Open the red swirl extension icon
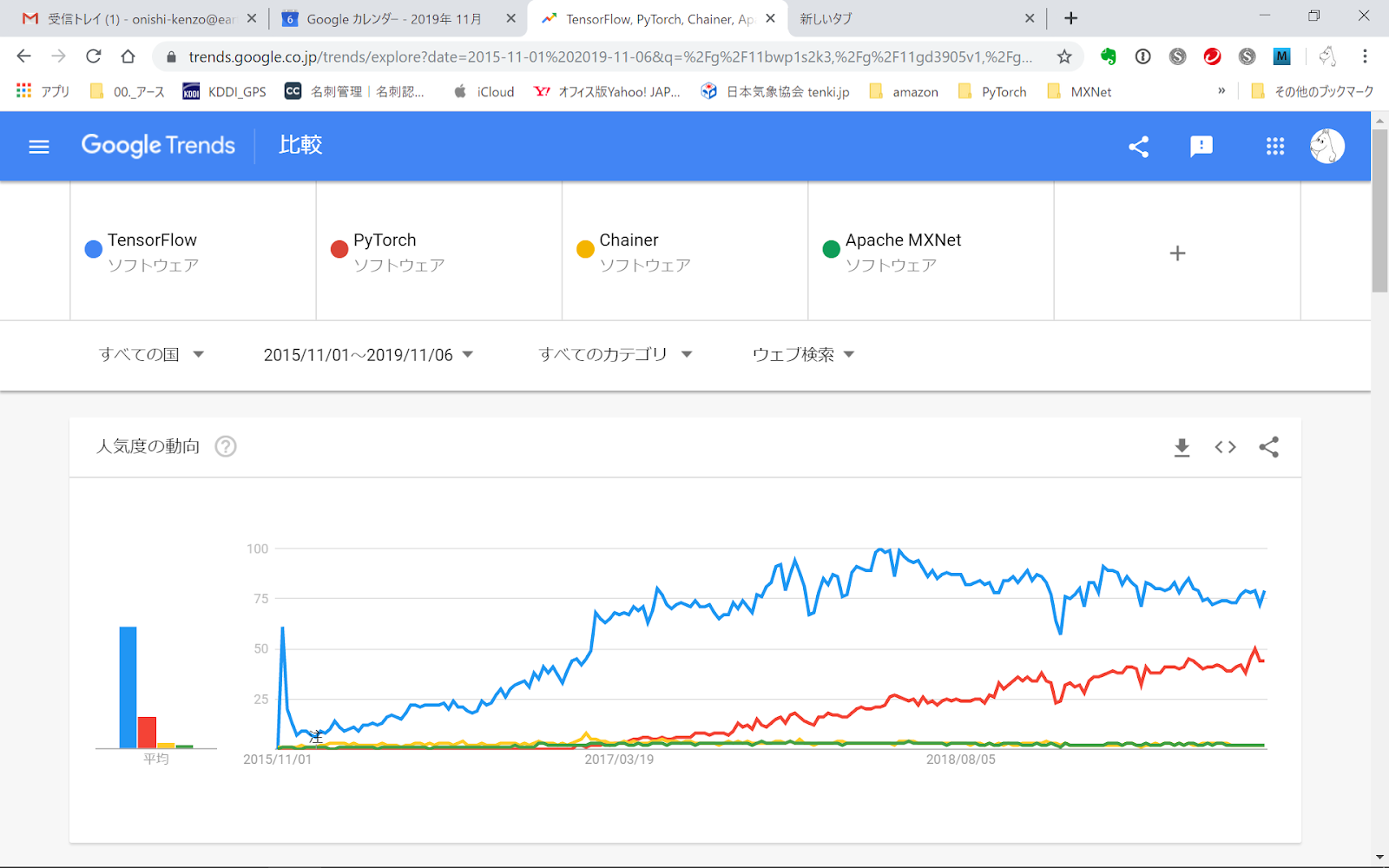 [1212, 56]
